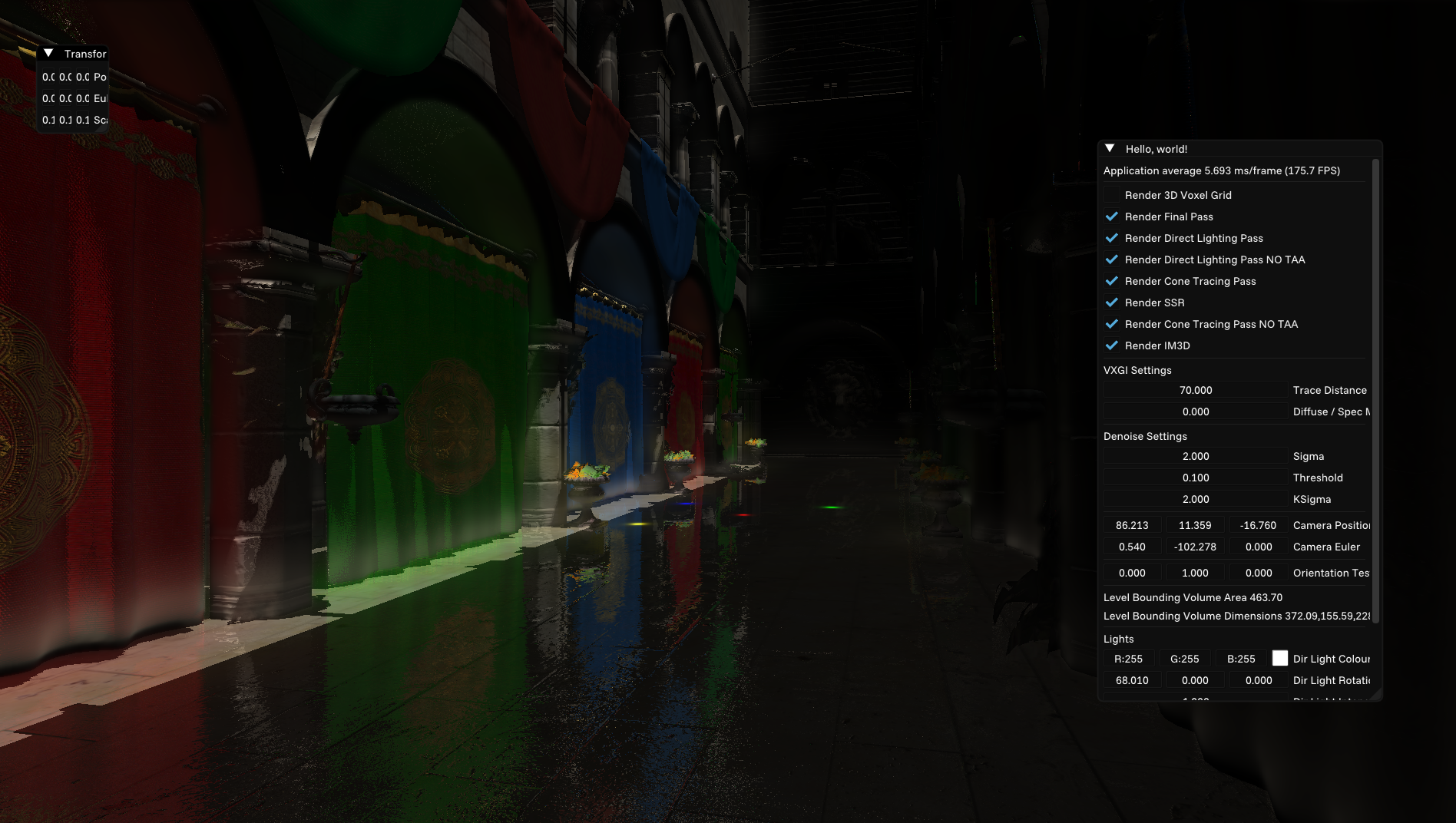This screenshot has width=1456, height=823.
Task: Click the Camera Euler yaw value -102.278
Action: click(1194, 547)
